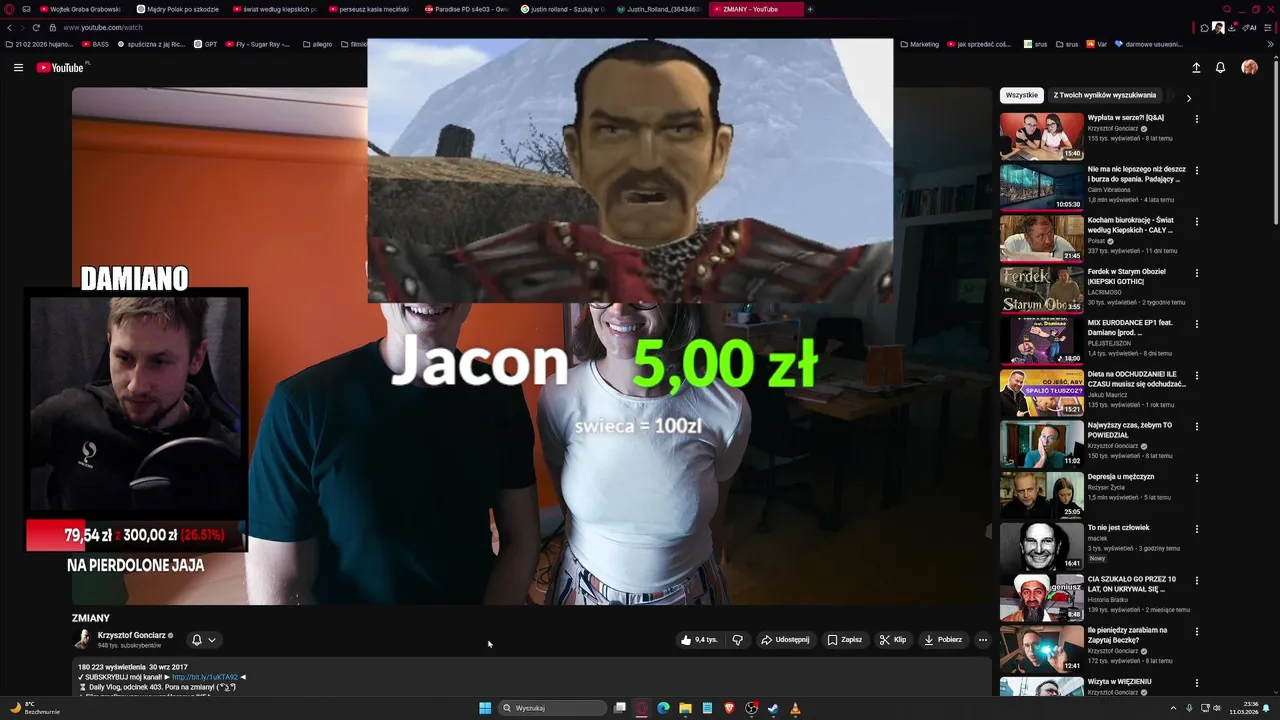Open Wypłata w serze Q&A video thumbnail
1280x720 pixels.
1041,136
